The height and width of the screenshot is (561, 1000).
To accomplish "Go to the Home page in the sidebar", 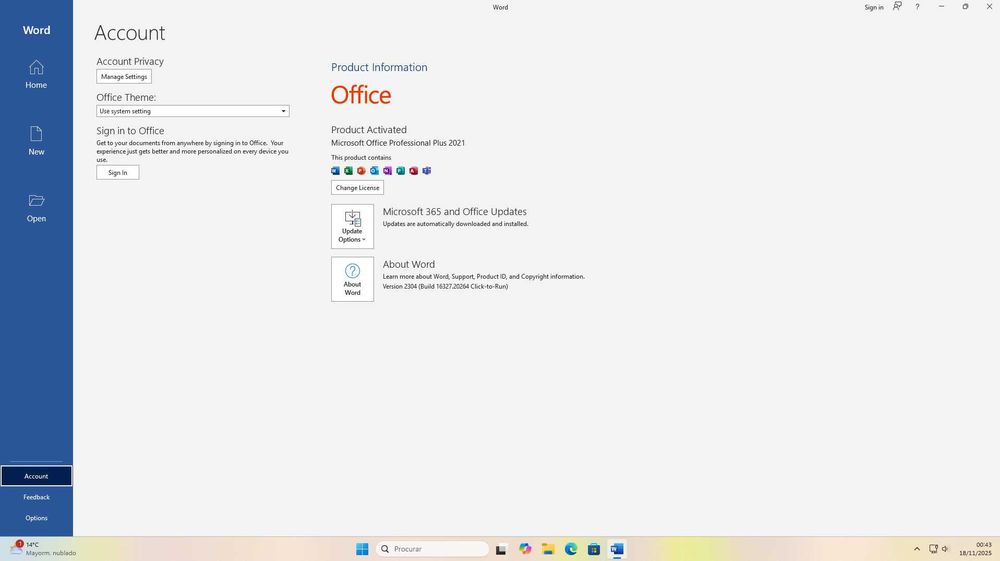I will click(36, 74).
